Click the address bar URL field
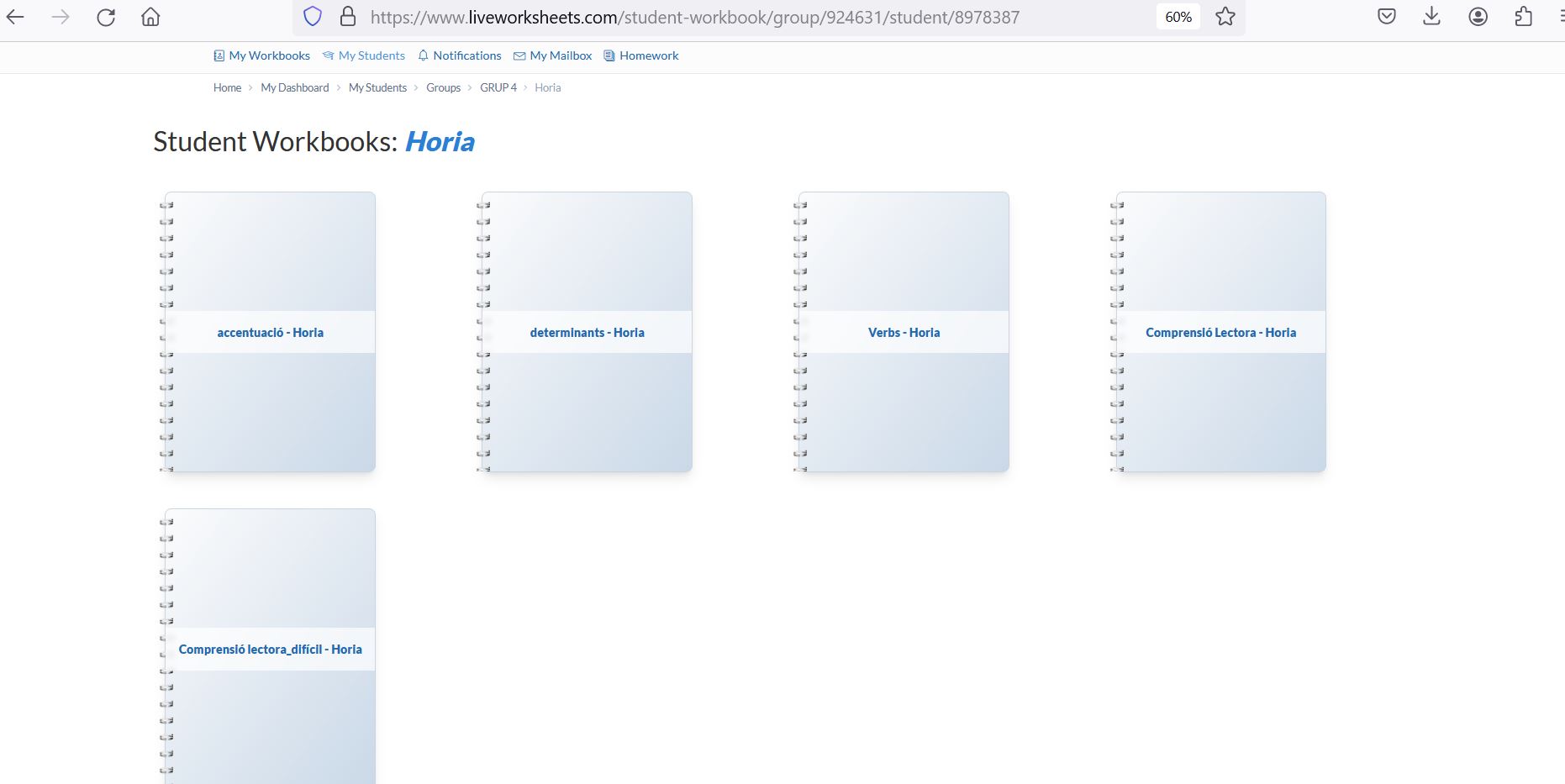The width and height of the screenshot is (1565, 784). [694, 17]
